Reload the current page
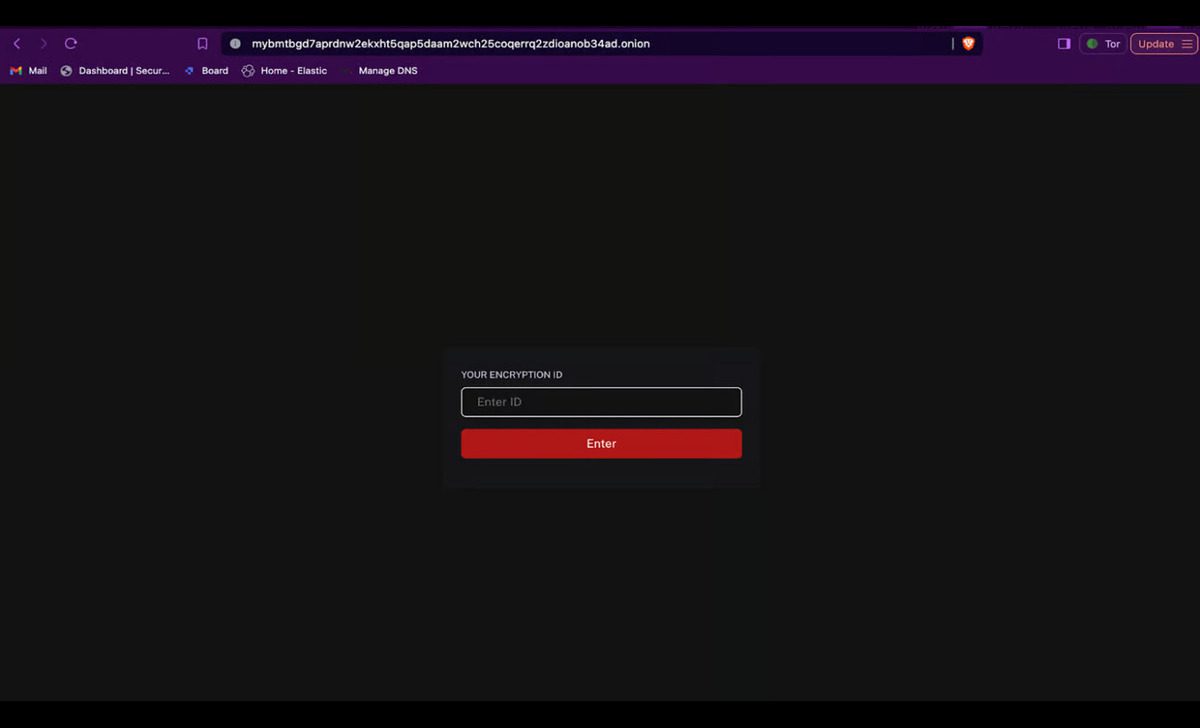Viewport: 1200px width, 728px height. [x=71, y=44]
